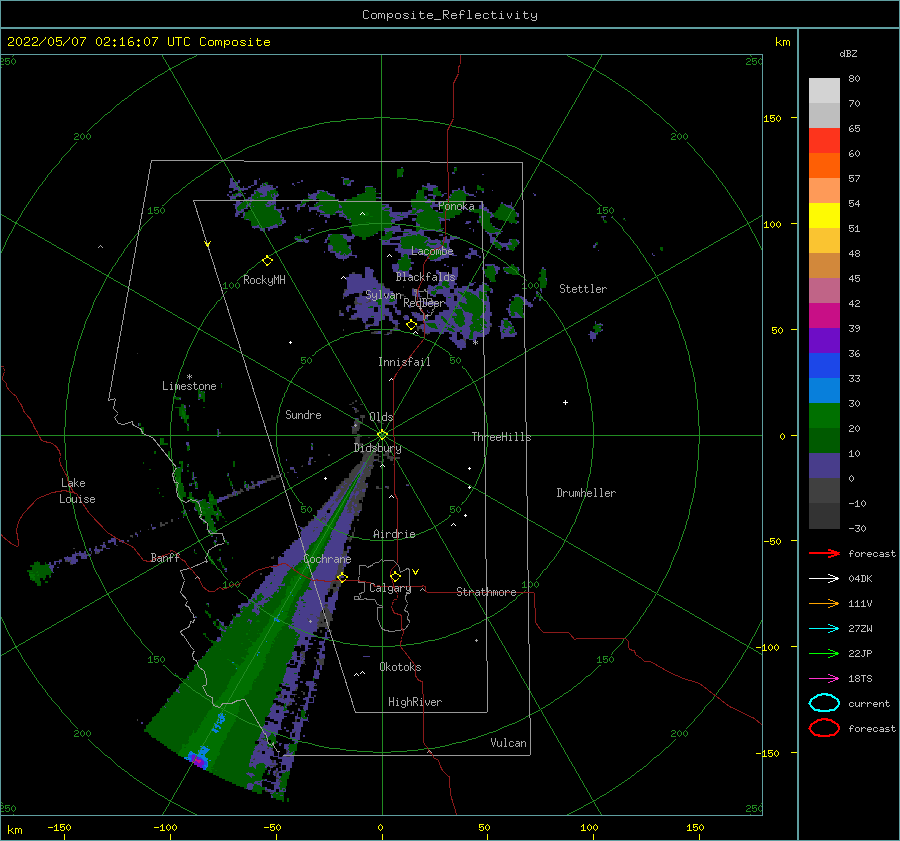
Task: Click the cyan current ellipse icon
Action: tap(824, 703)
